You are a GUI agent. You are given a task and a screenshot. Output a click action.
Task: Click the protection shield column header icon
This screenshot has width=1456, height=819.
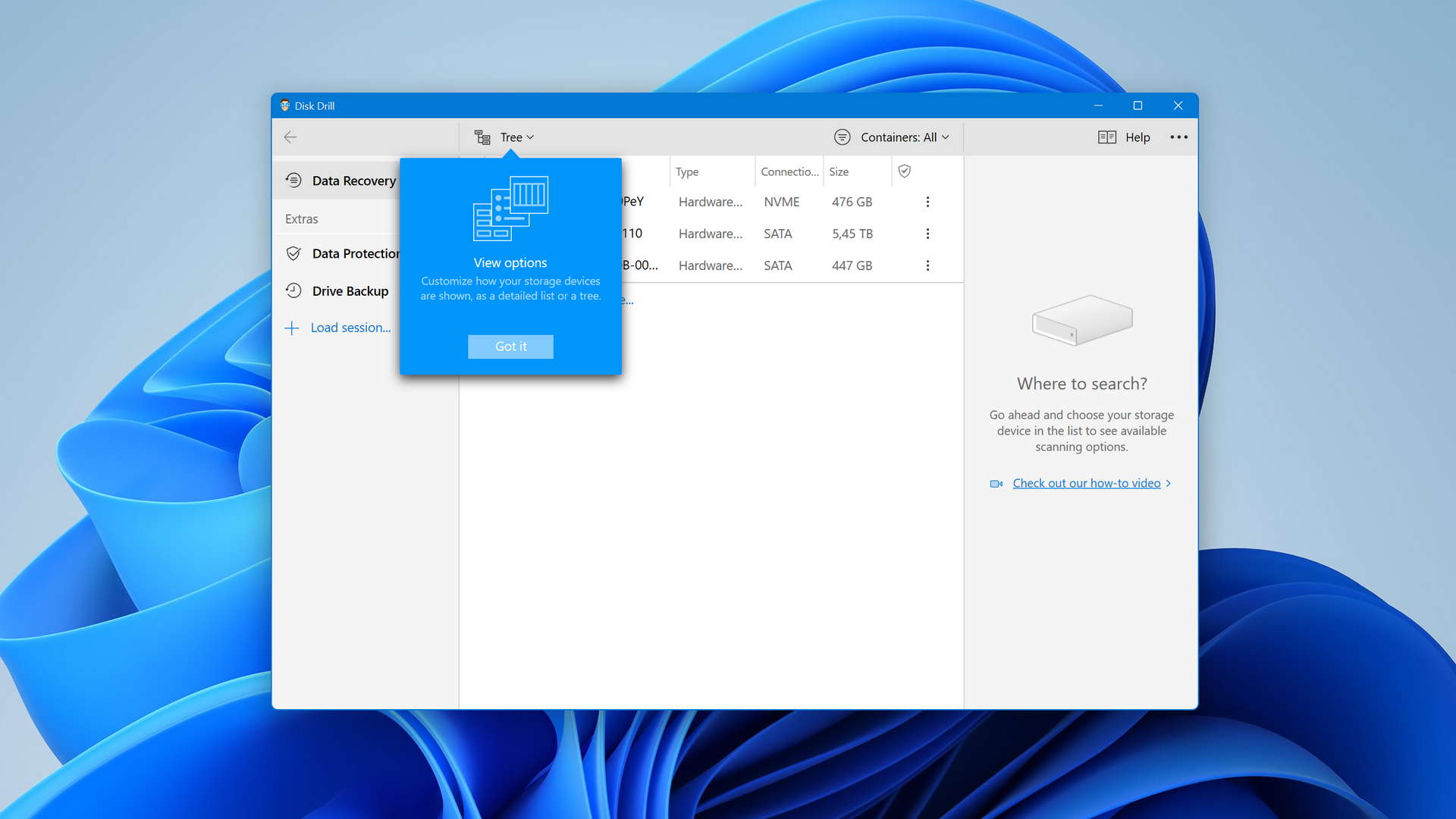pyautogui.click(x=904, y=171)
